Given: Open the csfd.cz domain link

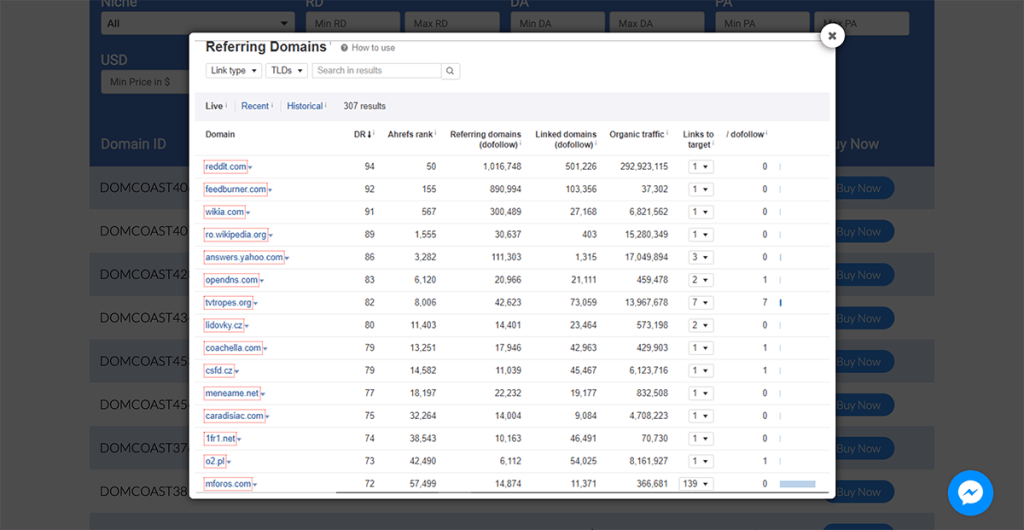Looking at the screenshot, I should click(219, 371).
